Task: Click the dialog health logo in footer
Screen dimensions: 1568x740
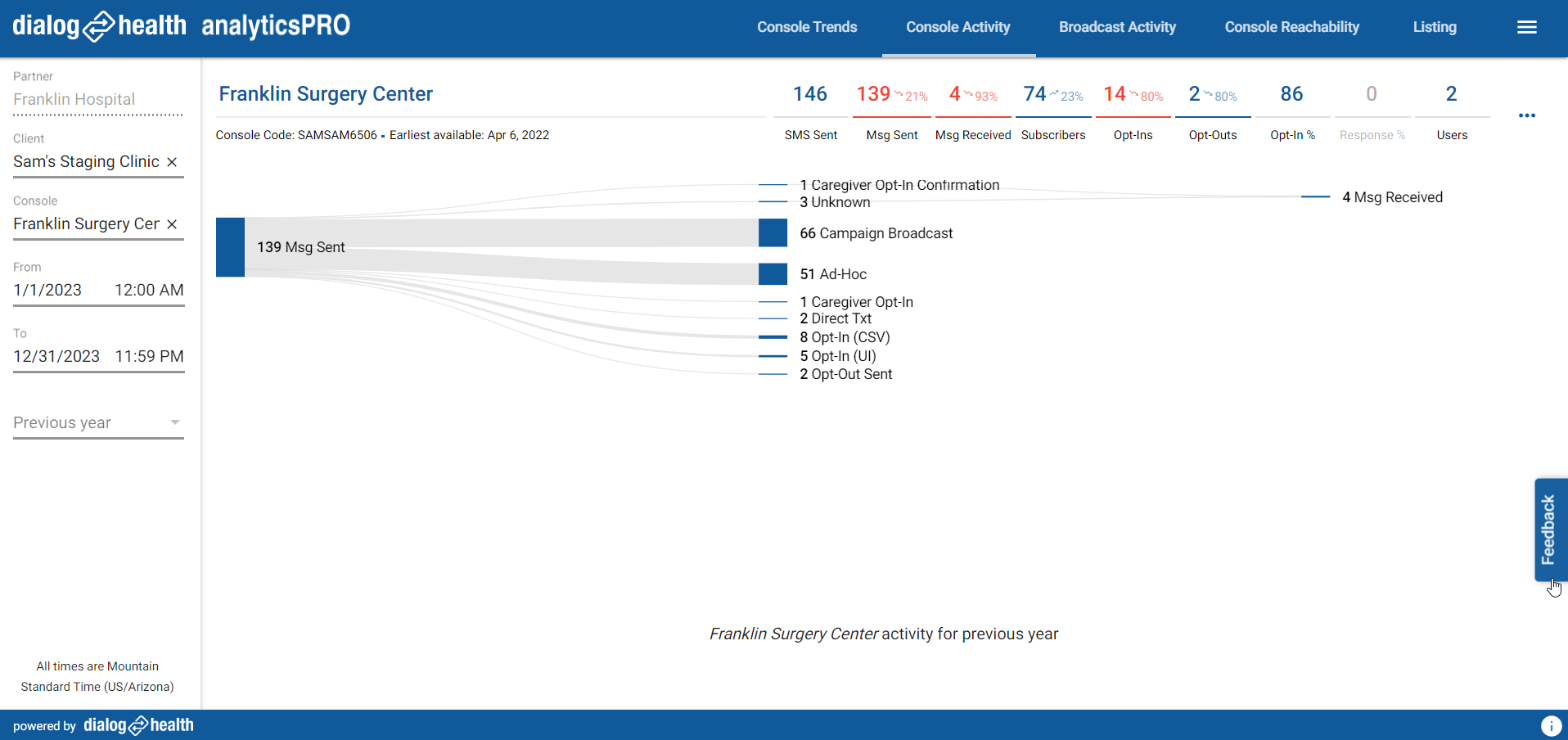Action: [138, 725]
